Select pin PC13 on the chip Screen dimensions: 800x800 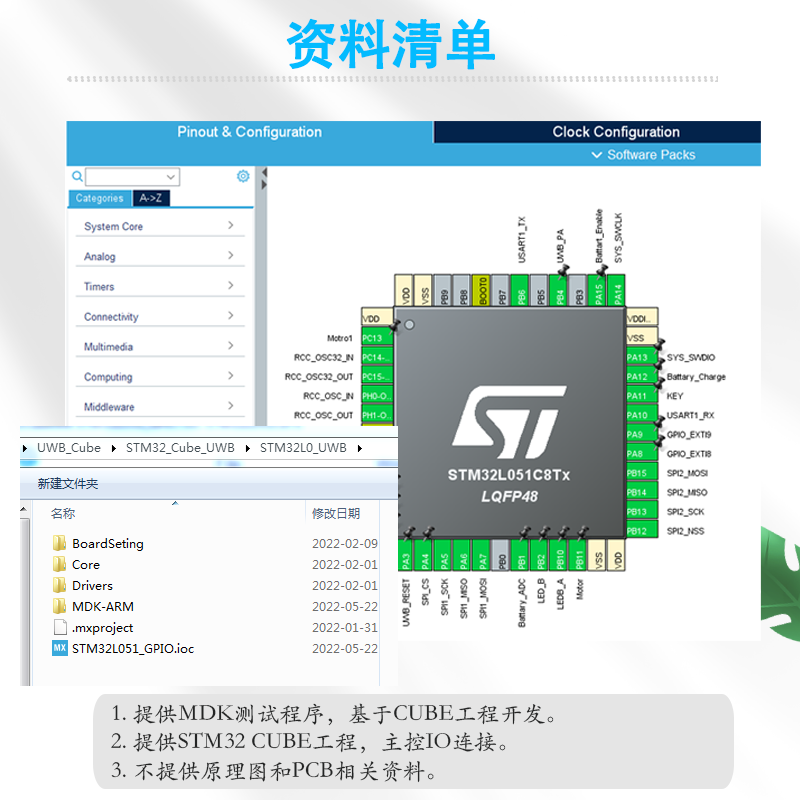pos(377,338)
